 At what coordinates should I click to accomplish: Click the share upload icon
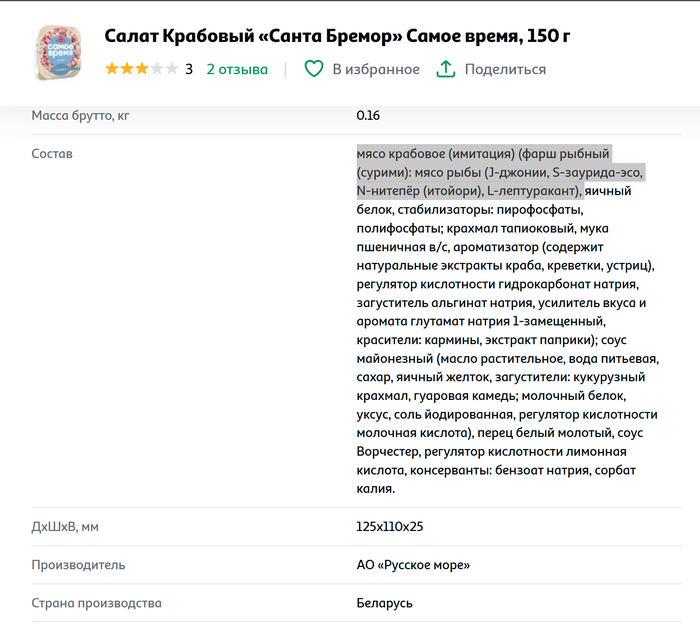[446, 69]
